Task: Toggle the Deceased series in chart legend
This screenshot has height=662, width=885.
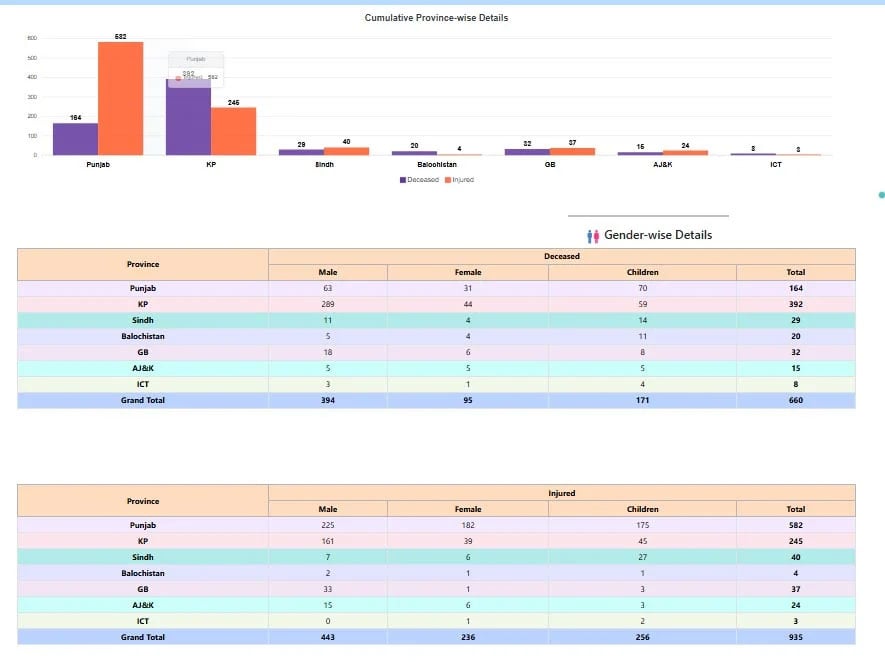Action: (422, 180)
